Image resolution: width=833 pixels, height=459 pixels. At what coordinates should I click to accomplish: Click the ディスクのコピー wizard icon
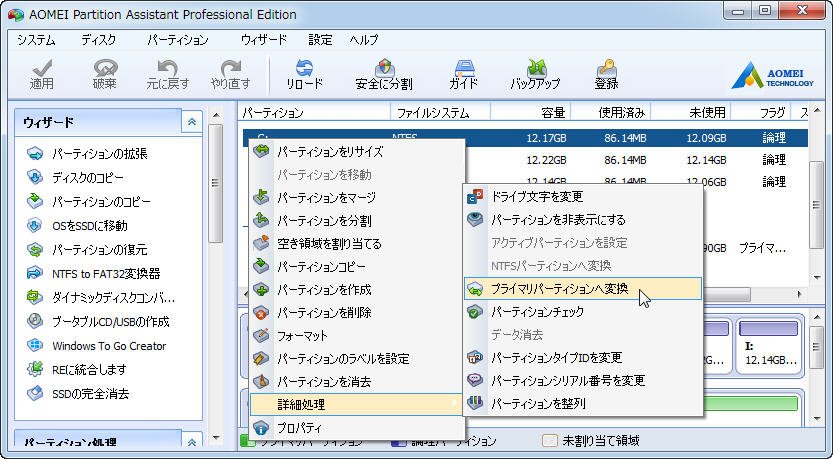(35, 177)
